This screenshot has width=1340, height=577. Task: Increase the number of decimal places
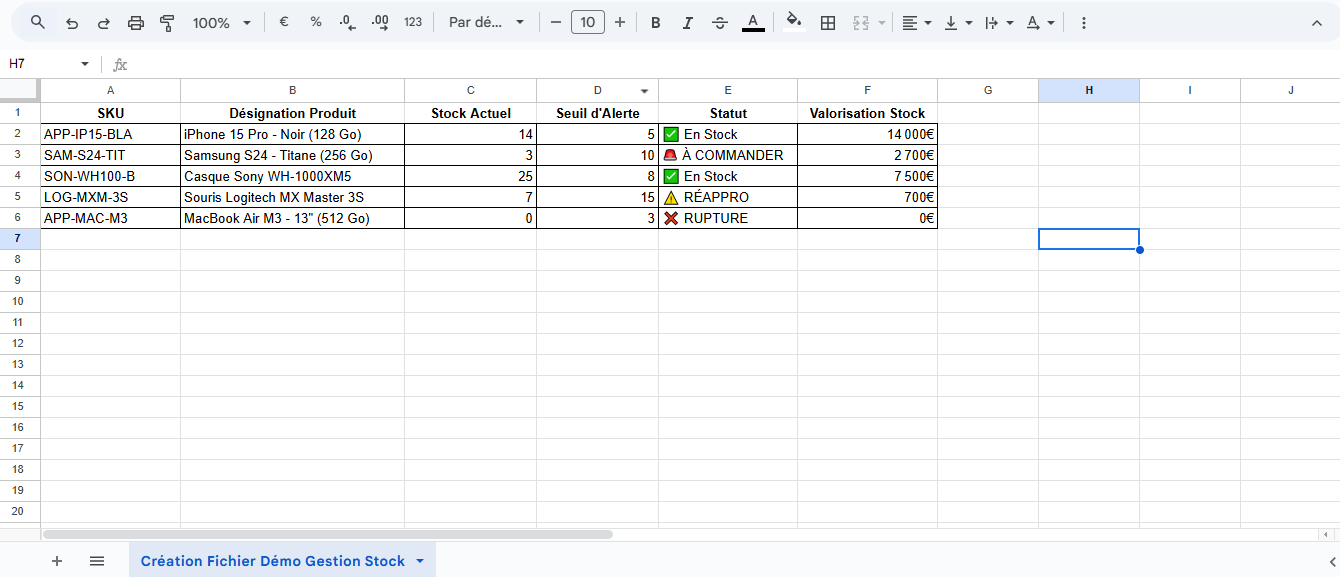click(x=380, y=22)
